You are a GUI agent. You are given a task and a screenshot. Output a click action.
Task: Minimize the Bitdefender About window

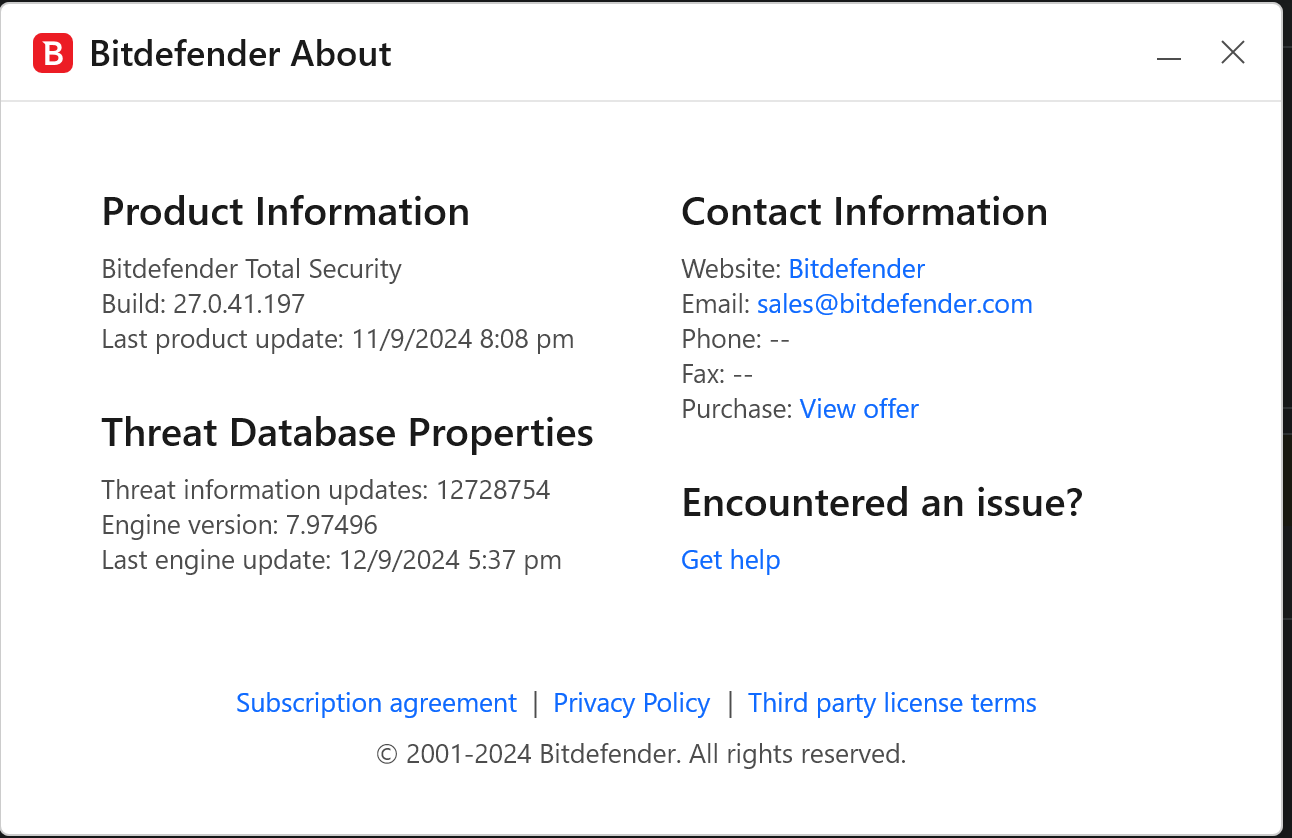(x=1169, y=55)
